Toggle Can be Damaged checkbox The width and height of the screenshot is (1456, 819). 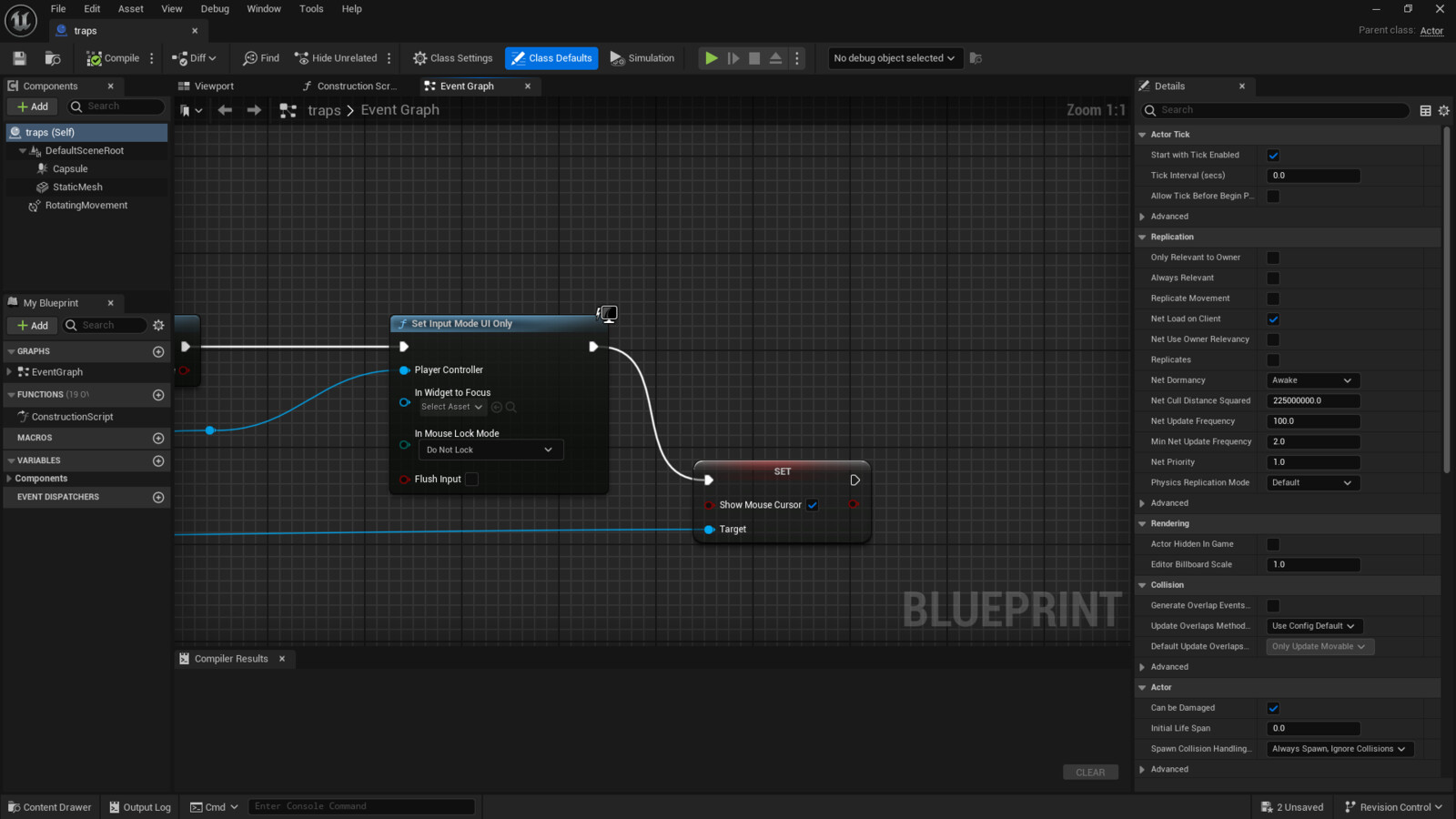pos(1273,708)
